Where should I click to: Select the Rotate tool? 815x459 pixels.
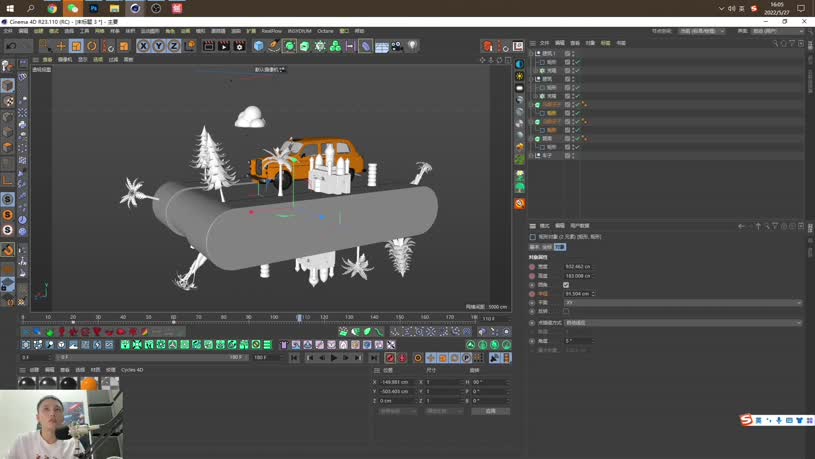91,46
